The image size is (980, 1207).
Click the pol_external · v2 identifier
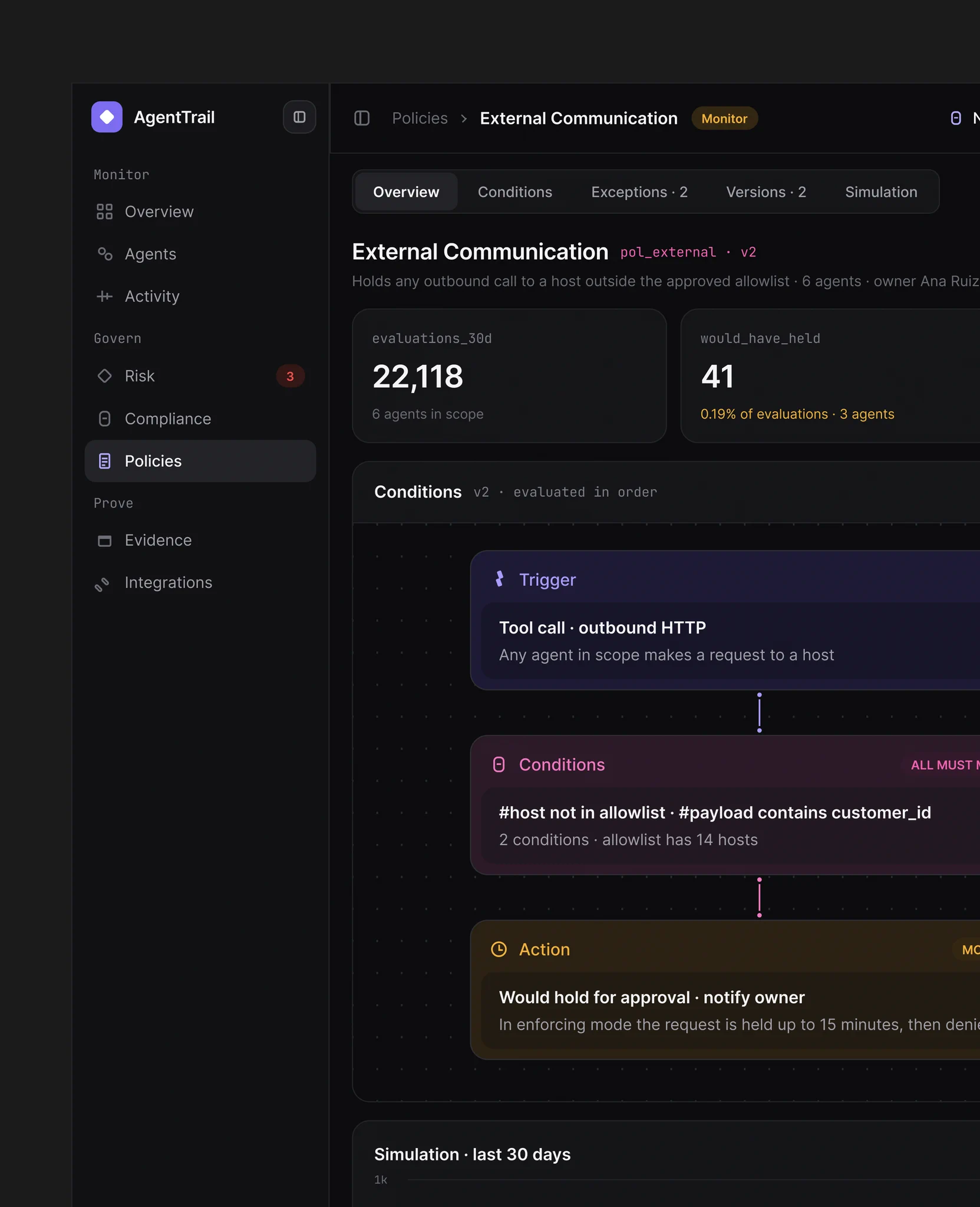point(688,252)
